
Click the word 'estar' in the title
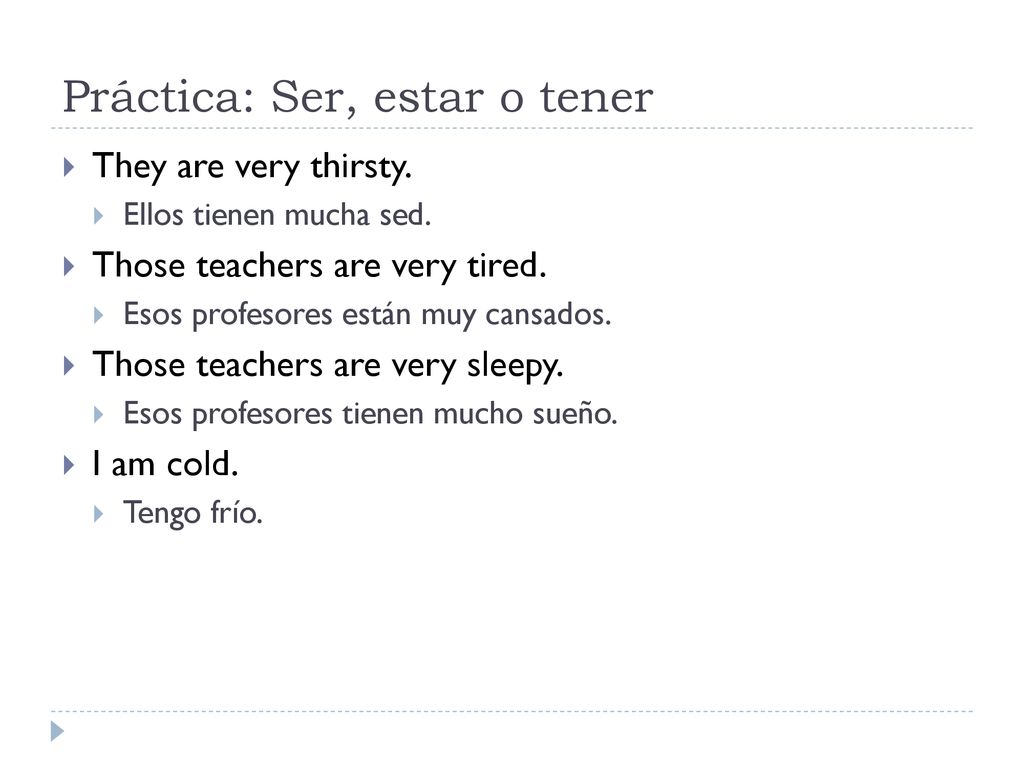[428, 99]
